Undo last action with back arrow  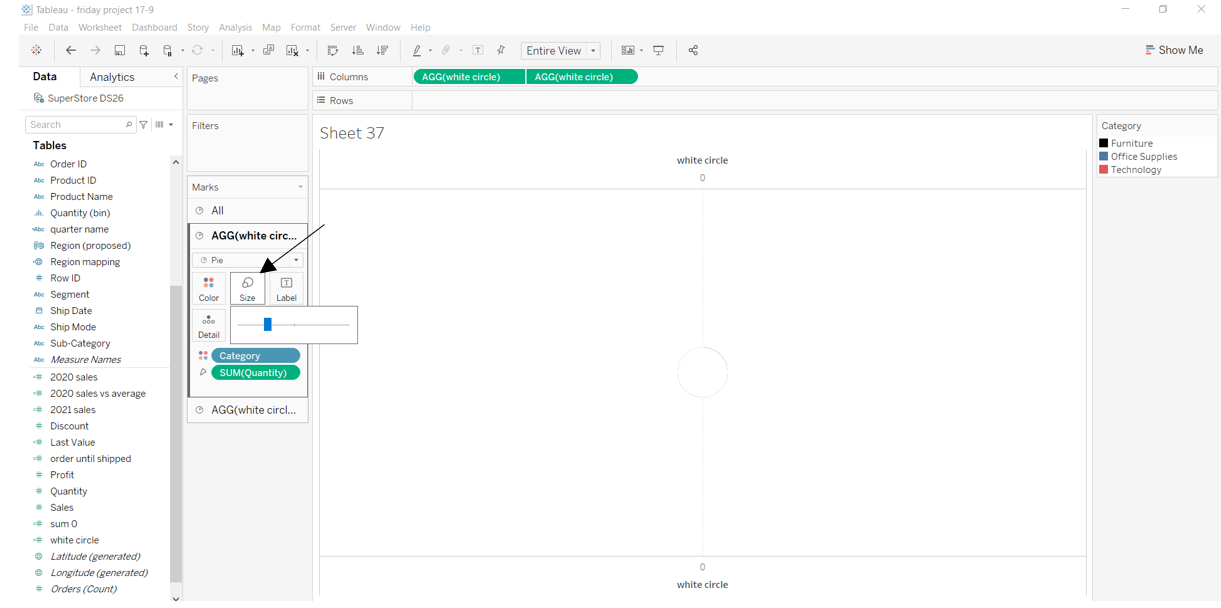pos(70,50)
